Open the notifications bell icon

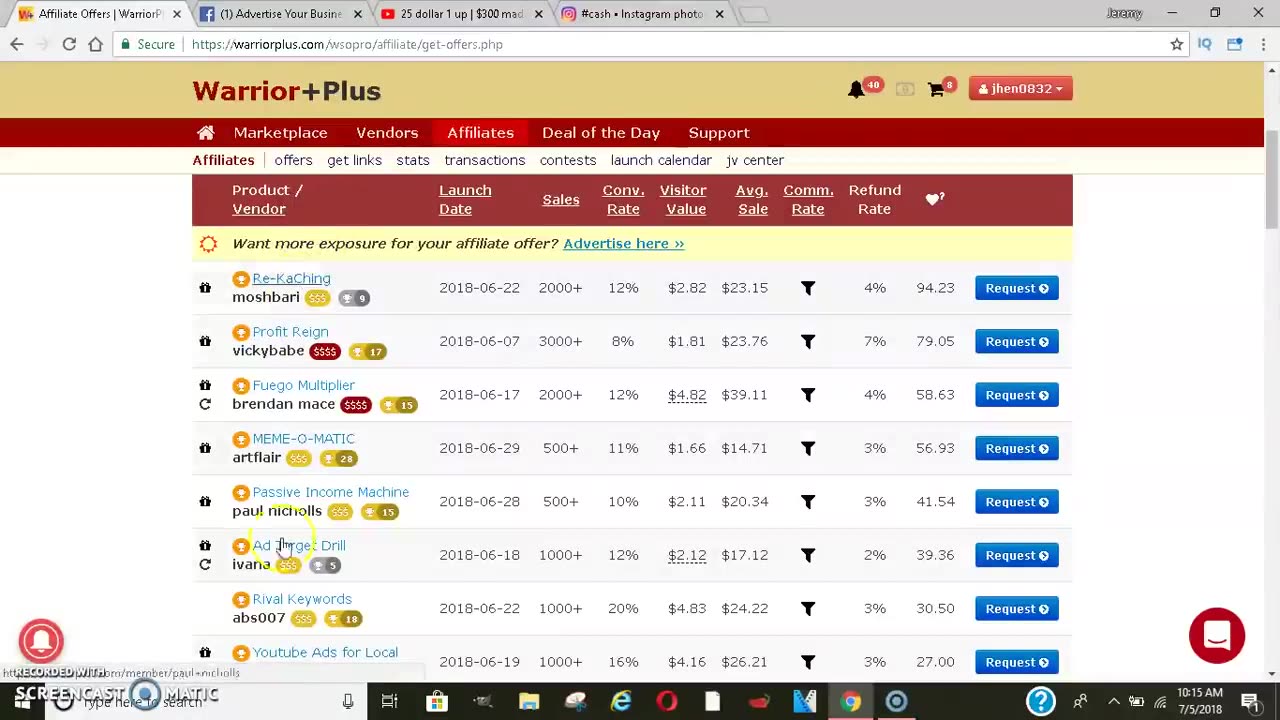[x=856, y=89]
